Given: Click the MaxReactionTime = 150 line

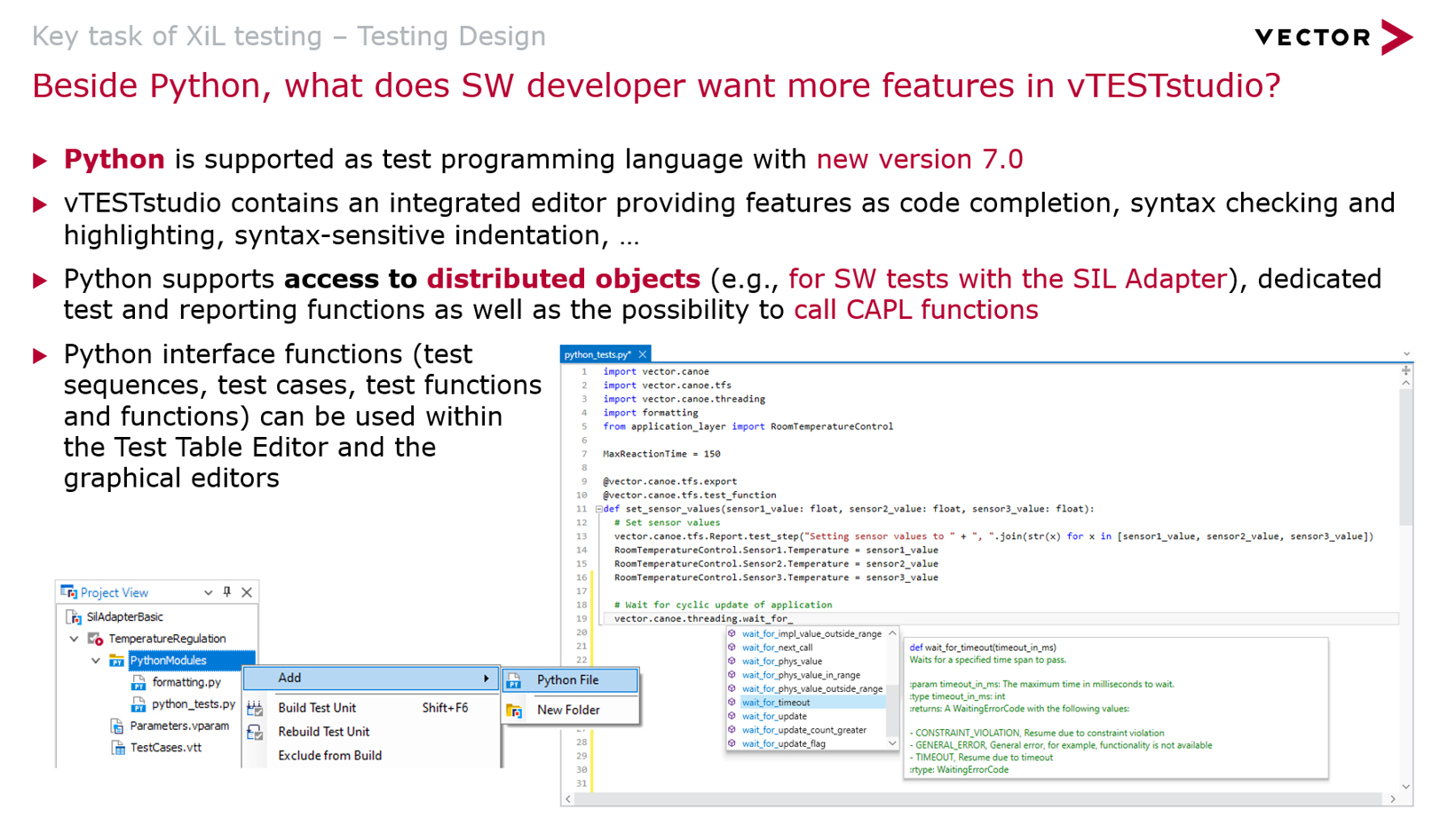Looking at the screenshot, I should point(661,454).
